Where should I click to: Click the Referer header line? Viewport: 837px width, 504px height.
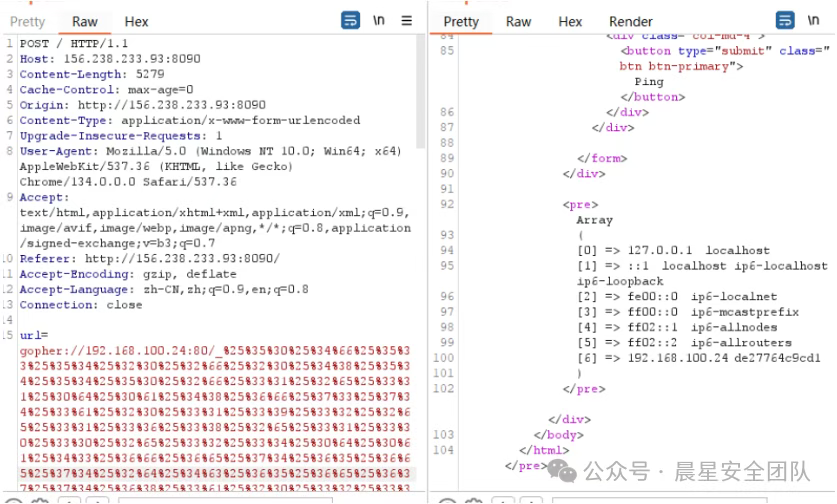tap(150, 258)
